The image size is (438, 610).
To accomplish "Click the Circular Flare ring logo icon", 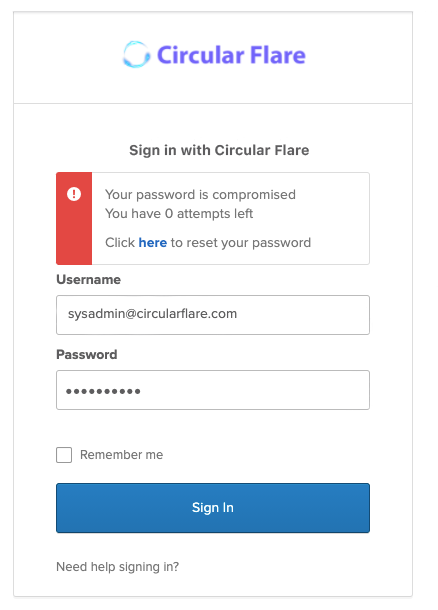I will coord(136,54).
